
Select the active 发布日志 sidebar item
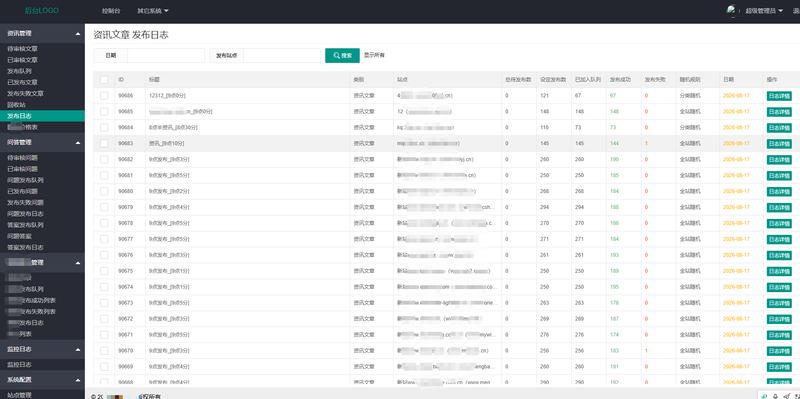point(42,116)
